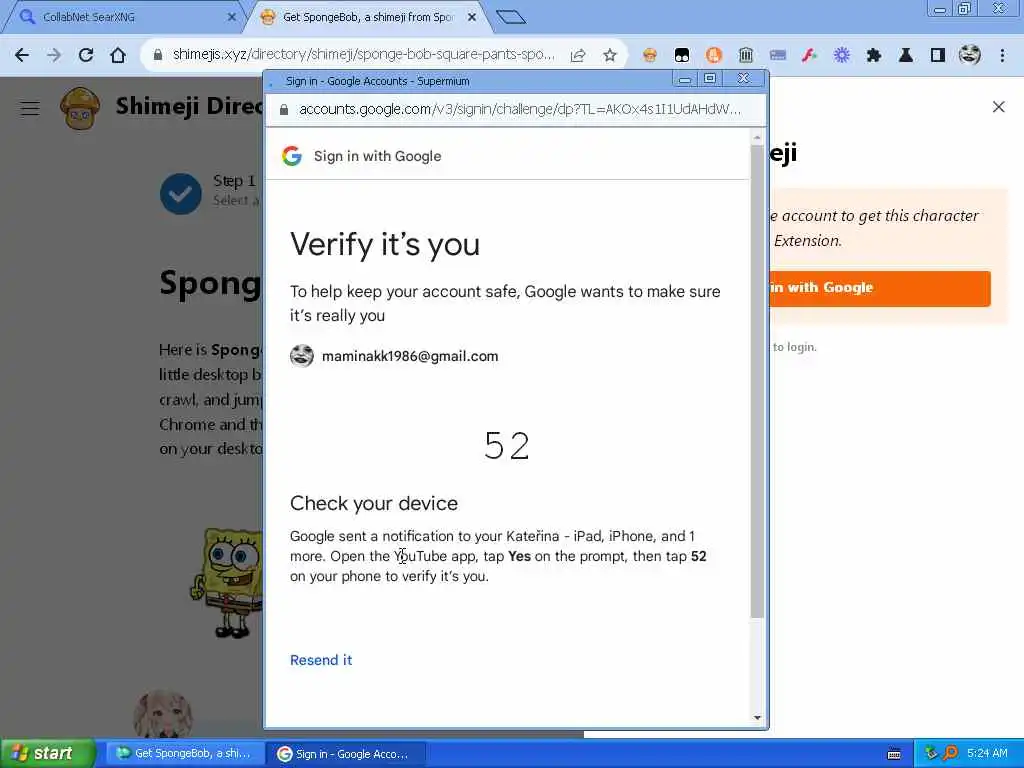1024x768 pixels.
Task: Click the round avatar below SpongeBob
Action: pos(163,714)
